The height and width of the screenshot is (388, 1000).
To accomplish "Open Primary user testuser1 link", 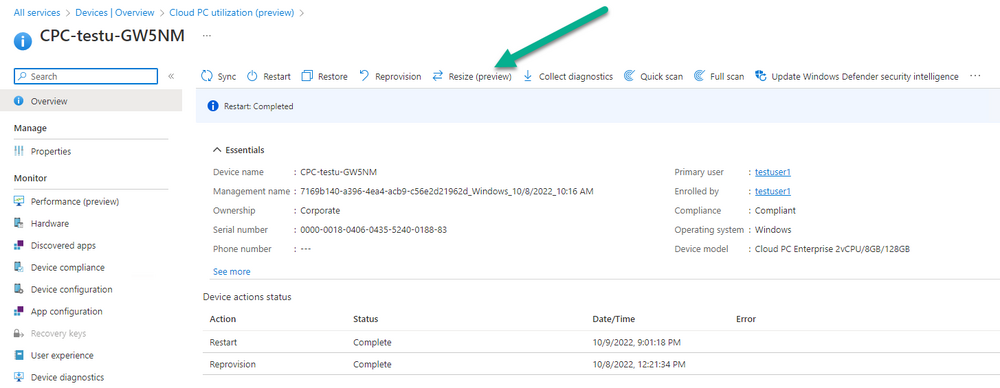I will tap(773, 172).
